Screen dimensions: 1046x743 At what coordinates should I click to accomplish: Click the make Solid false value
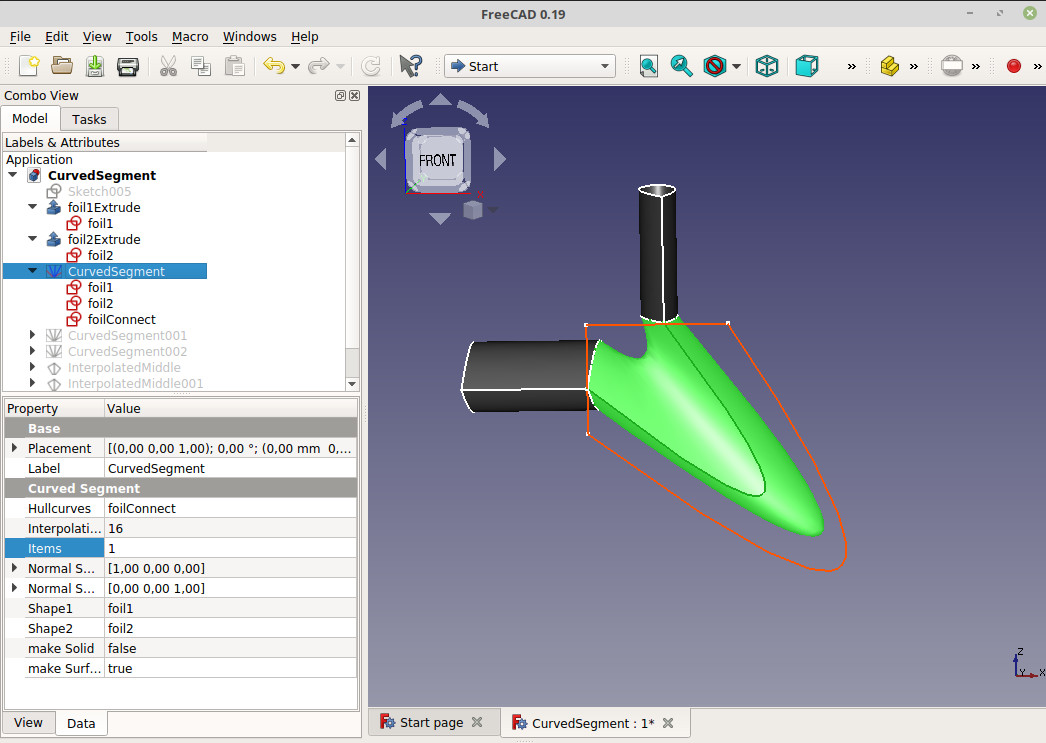tap(231, 648)
